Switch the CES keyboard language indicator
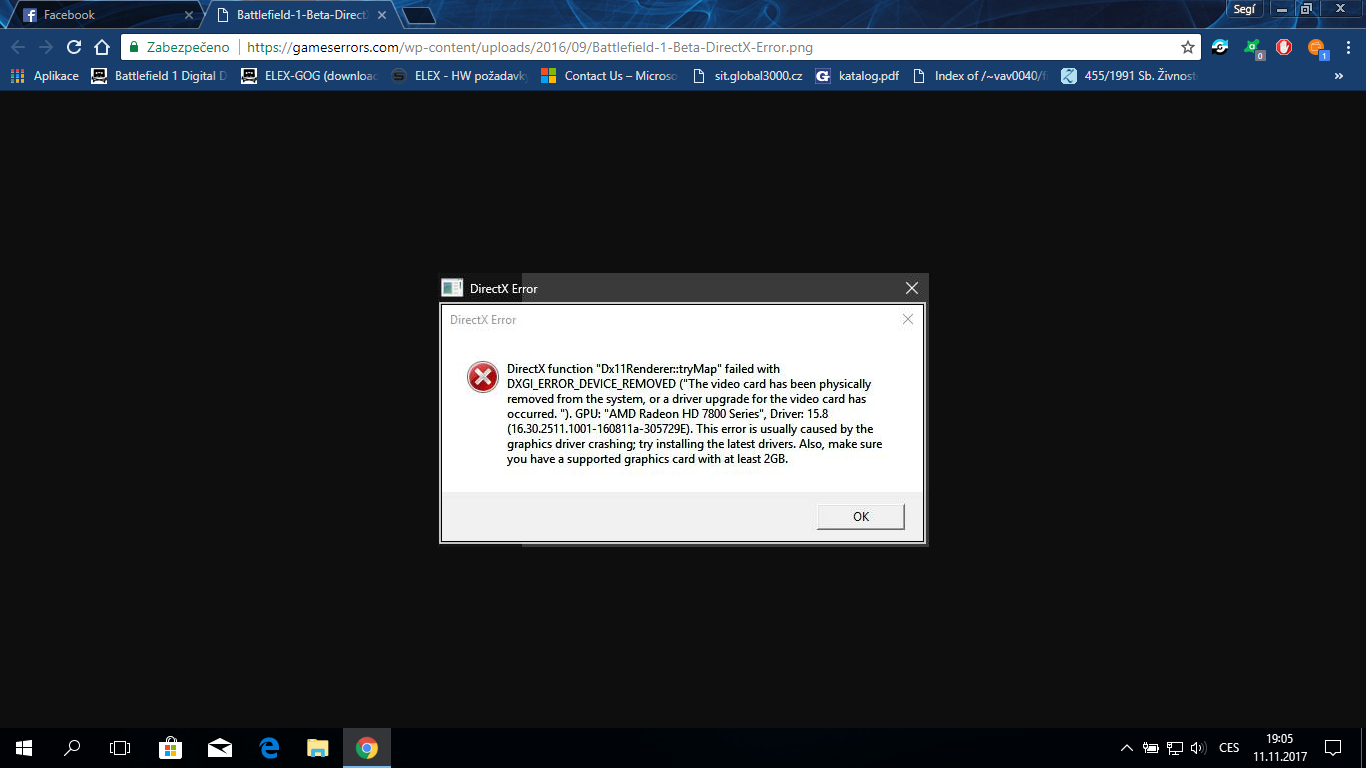The image size is (1366, 768). point(1229,748)
